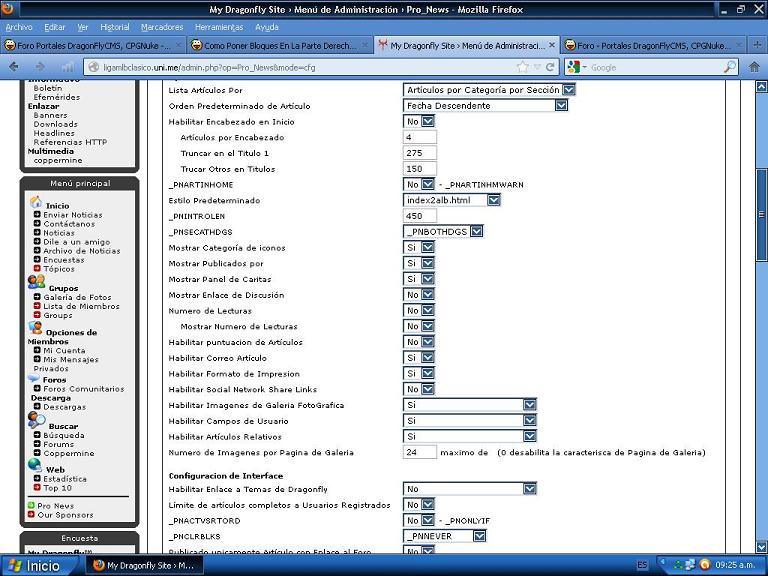This screenshot has width=768, height=576.
Task: Click the Grupos people icon in the sidebar
Action: pos(36,284)
